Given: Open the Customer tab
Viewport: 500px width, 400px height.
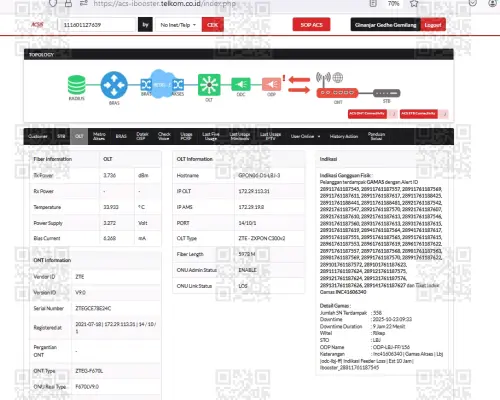Looking at the screenshot, I should (38, 136).
